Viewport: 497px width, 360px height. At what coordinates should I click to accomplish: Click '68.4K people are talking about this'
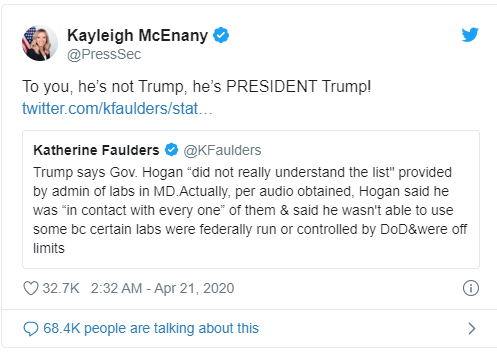(151, 328)
